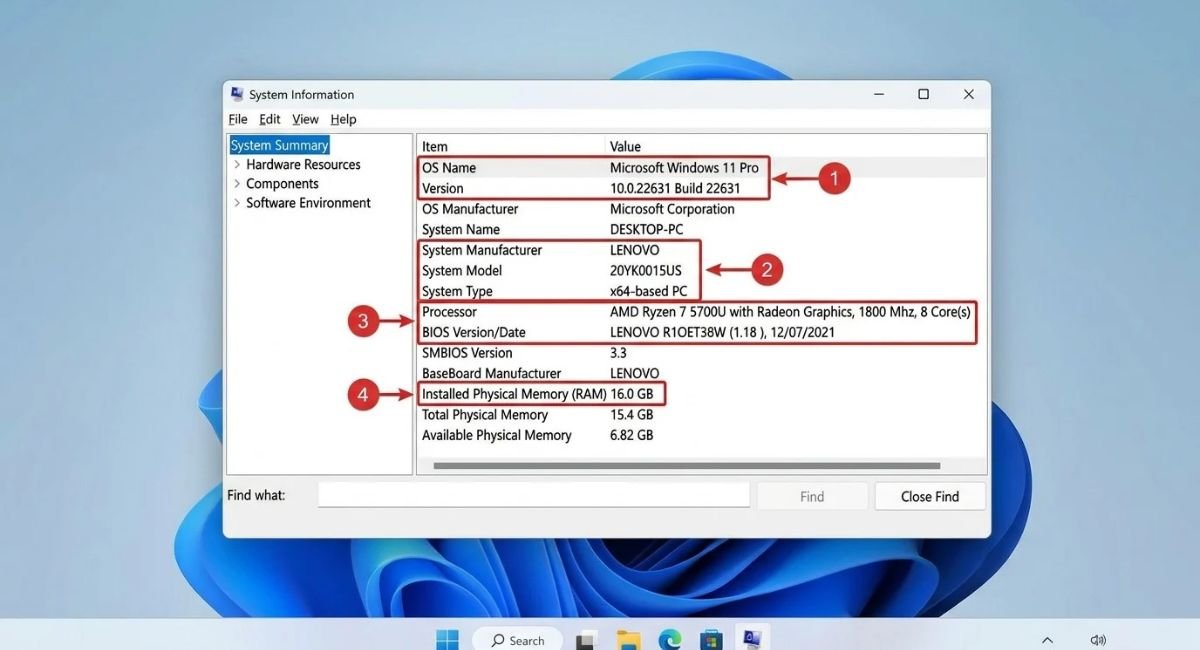This screenshot has width=1200, height=650.
Task: Expand the Software Environment node
Action: pos(237,203)
